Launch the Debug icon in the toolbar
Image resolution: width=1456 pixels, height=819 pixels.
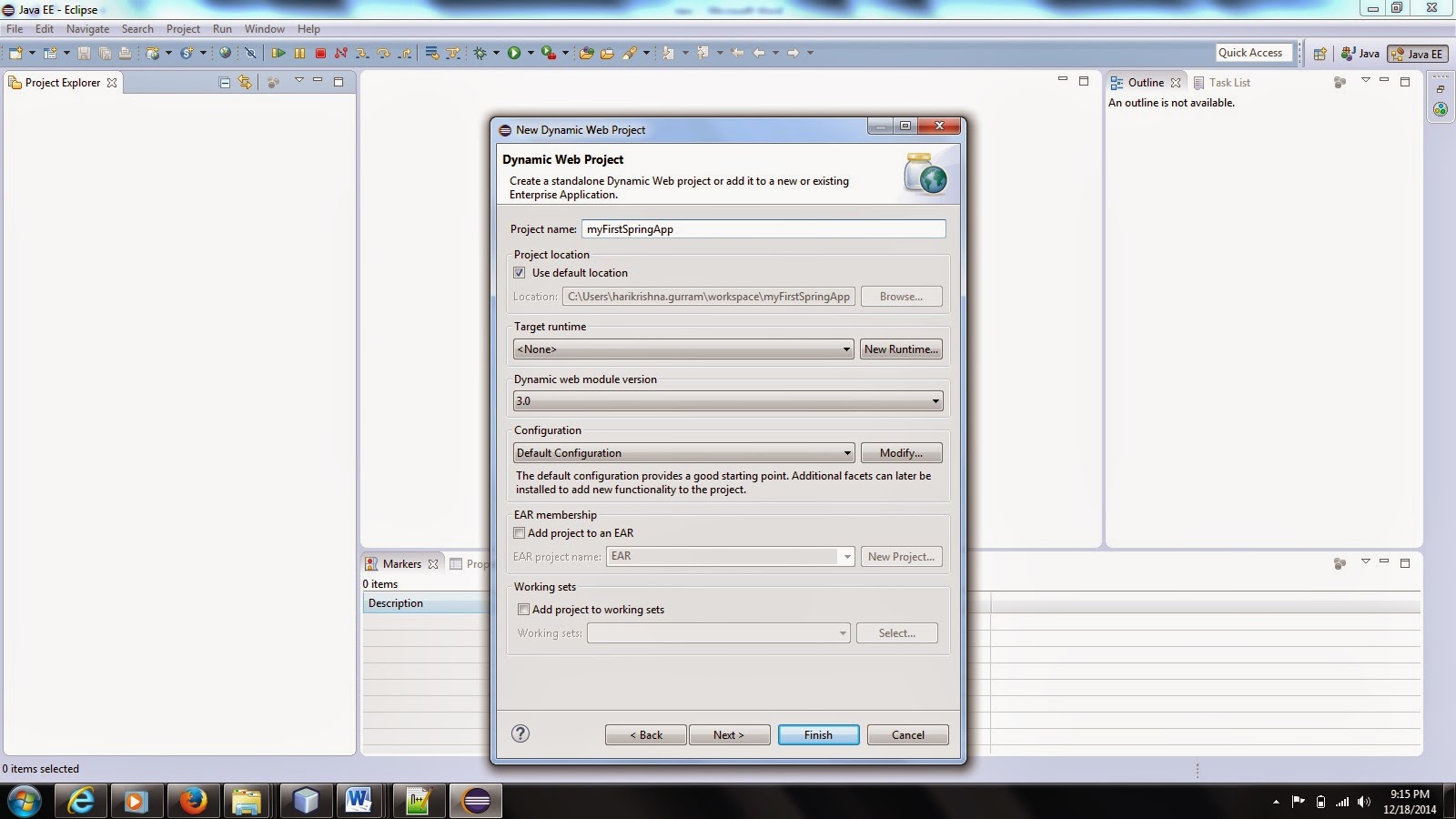click(480, 53)
